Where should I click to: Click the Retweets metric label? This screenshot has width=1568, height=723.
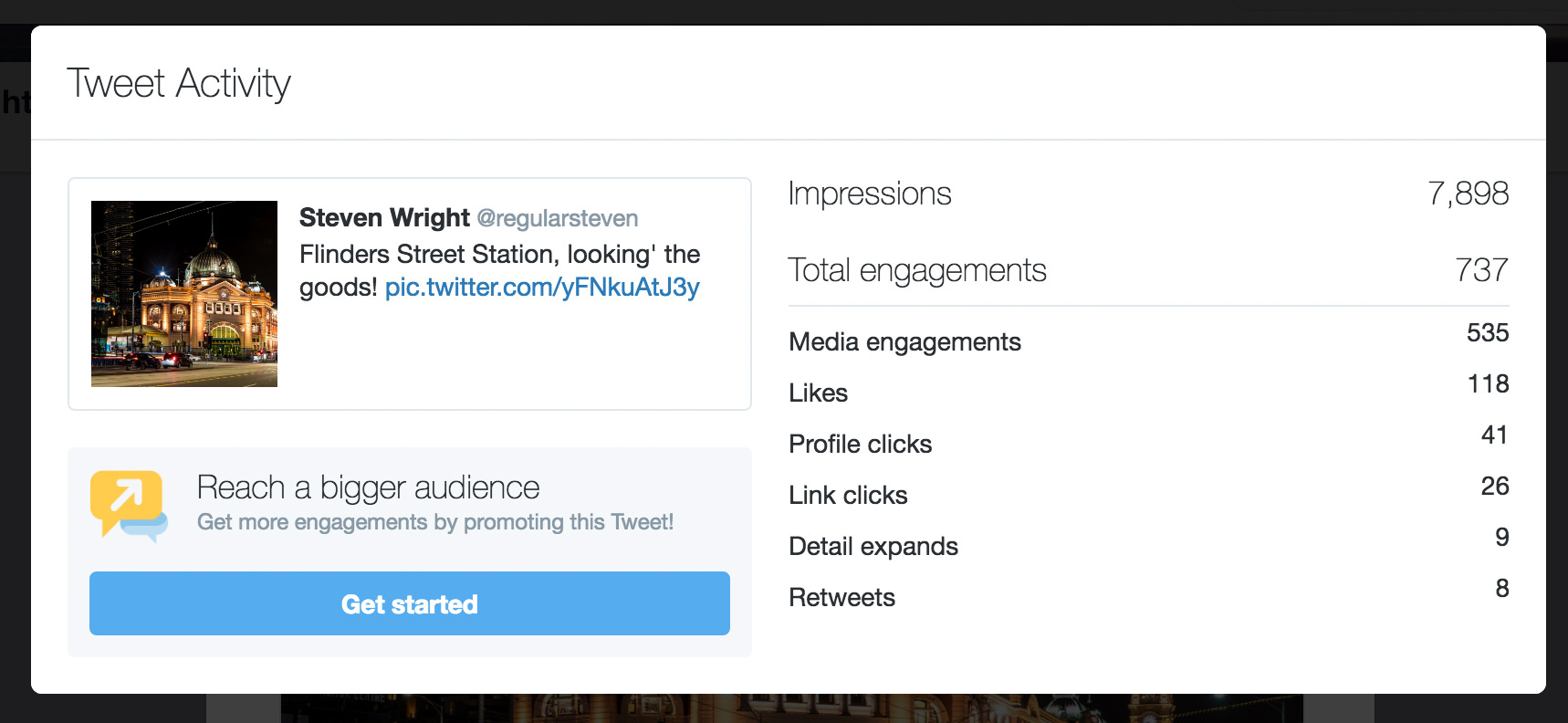841,597
